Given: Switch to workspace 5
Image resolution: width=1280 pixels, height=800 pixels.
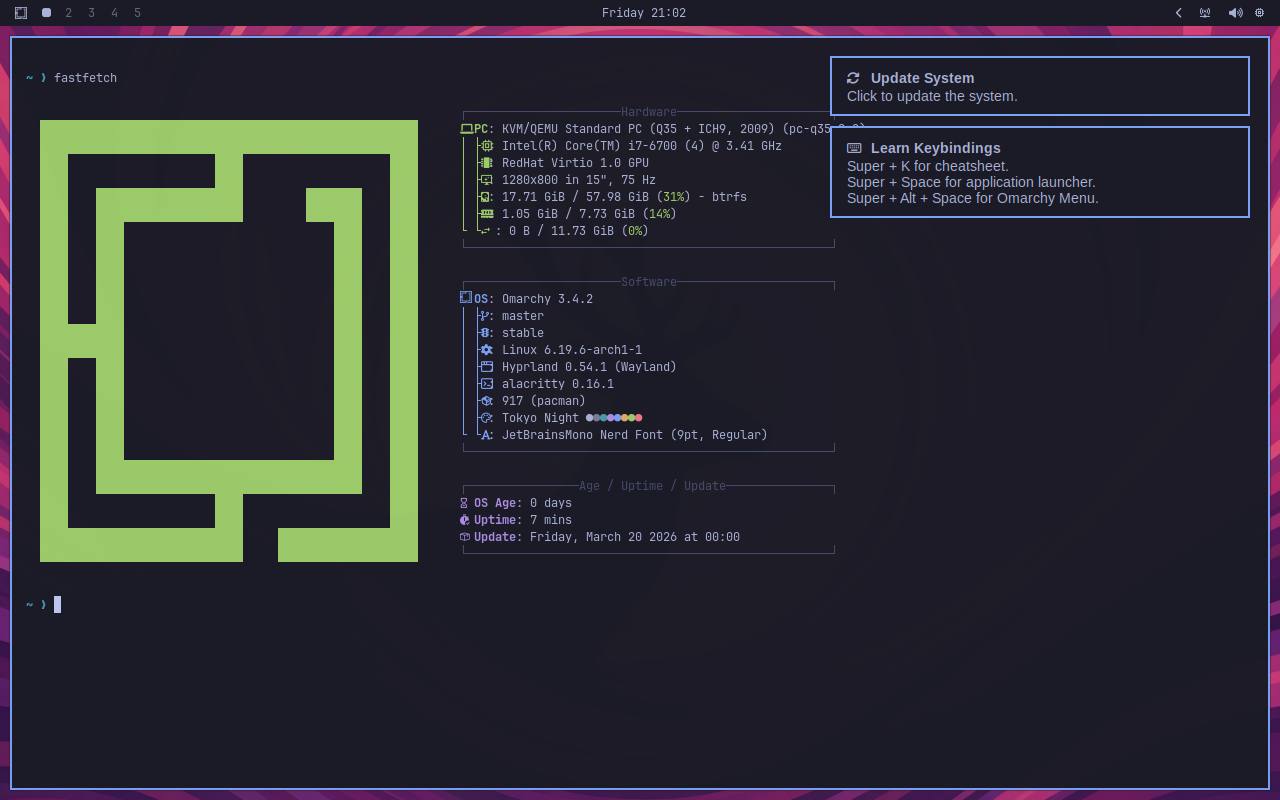Looking at the screenshot, I should click(x=137, y=13).
